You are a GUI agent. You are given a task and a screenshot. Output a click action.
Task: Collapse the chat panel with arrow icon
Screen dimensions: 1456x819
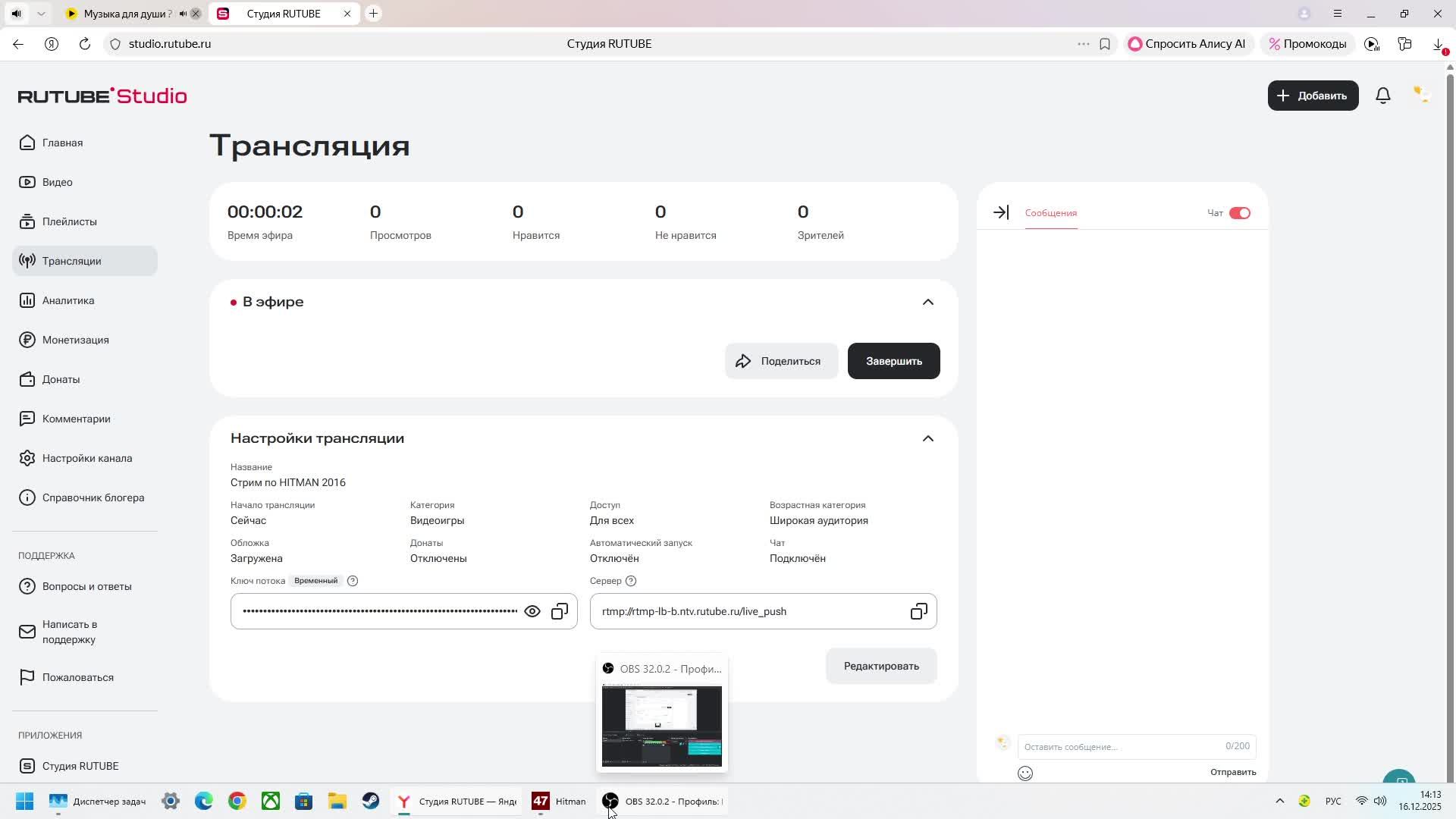pos(1001,213)
